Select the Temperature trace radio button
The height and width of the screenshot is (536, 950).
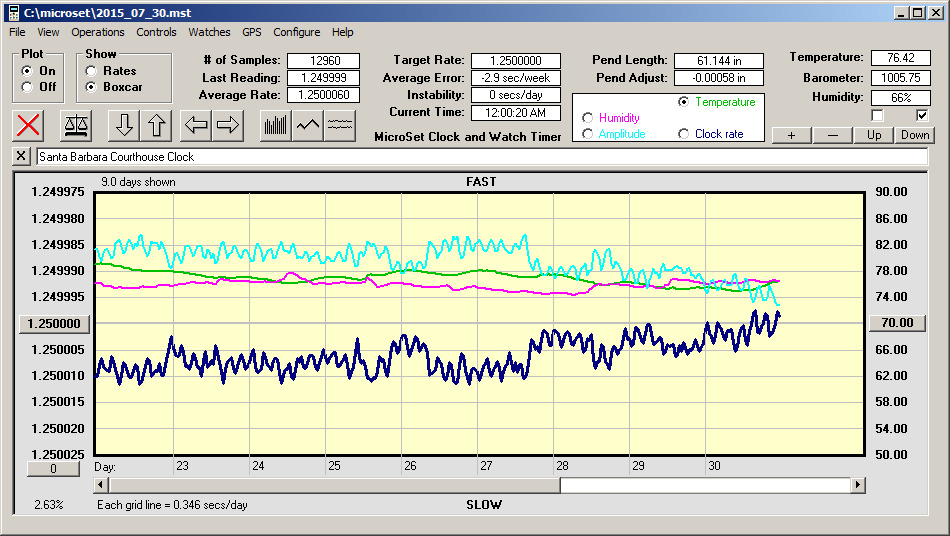[x=683, y=102]
